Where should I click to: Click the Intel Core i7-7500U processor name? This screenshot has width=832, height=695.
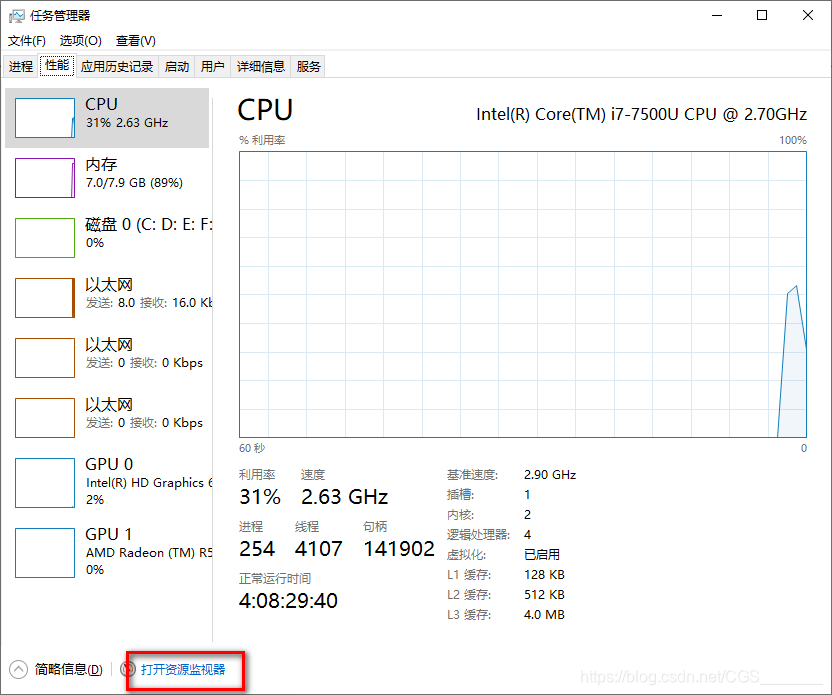pyautogui.click(x=642, y=114)
